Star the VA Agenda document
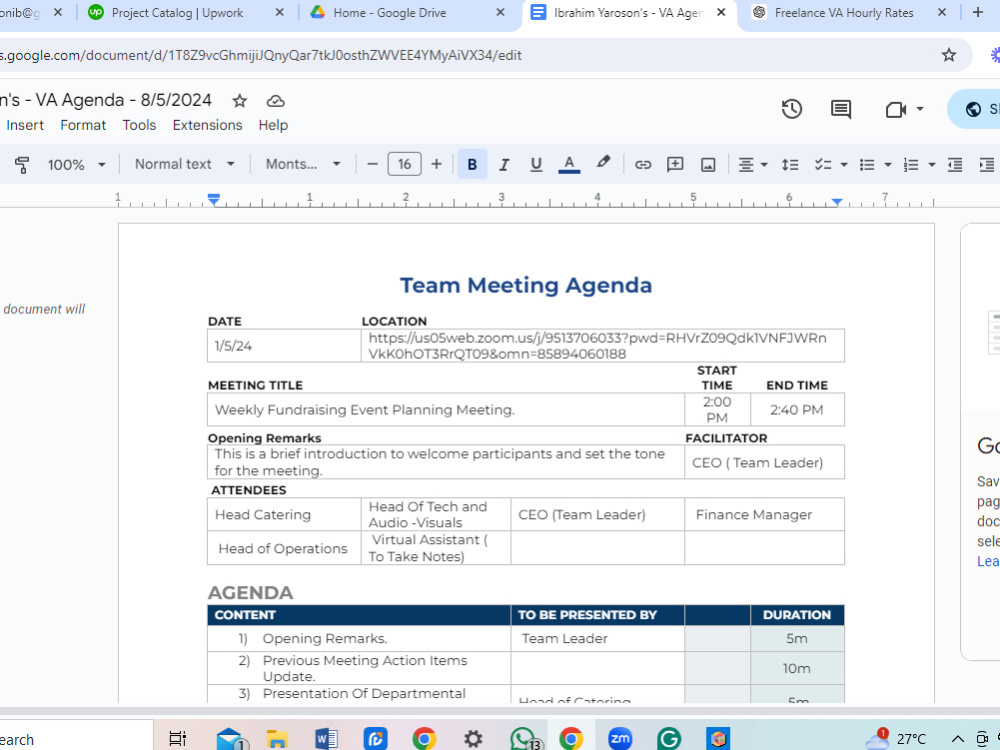The width and height of the screenshot is (1000, 750). pyautogui.click(x=239, y=101)
